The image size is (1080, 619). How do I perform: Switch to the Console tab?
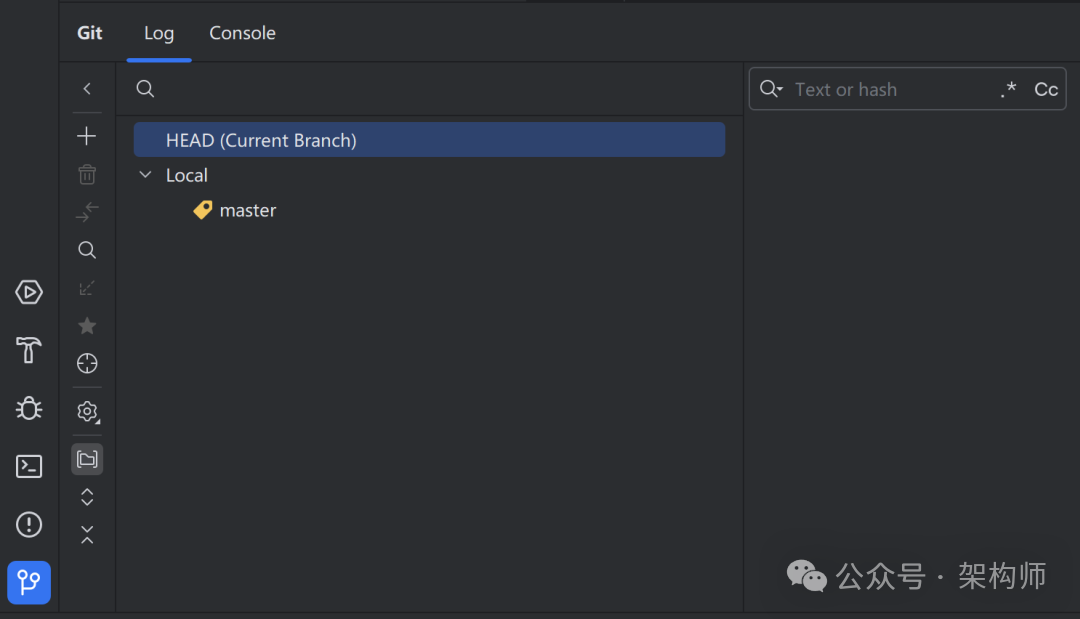pos(242,33)
